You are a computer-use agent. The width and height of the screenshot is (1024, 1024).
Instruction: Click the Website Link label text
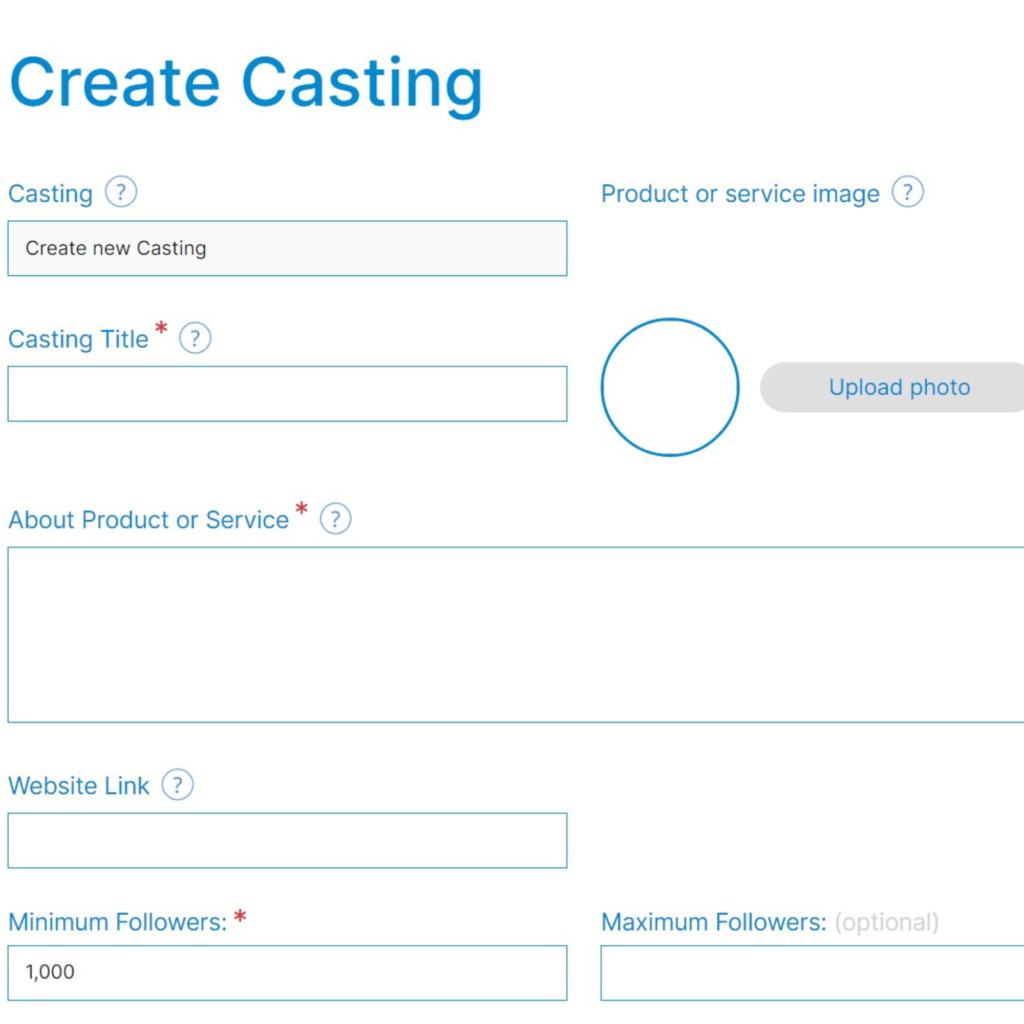78,786
